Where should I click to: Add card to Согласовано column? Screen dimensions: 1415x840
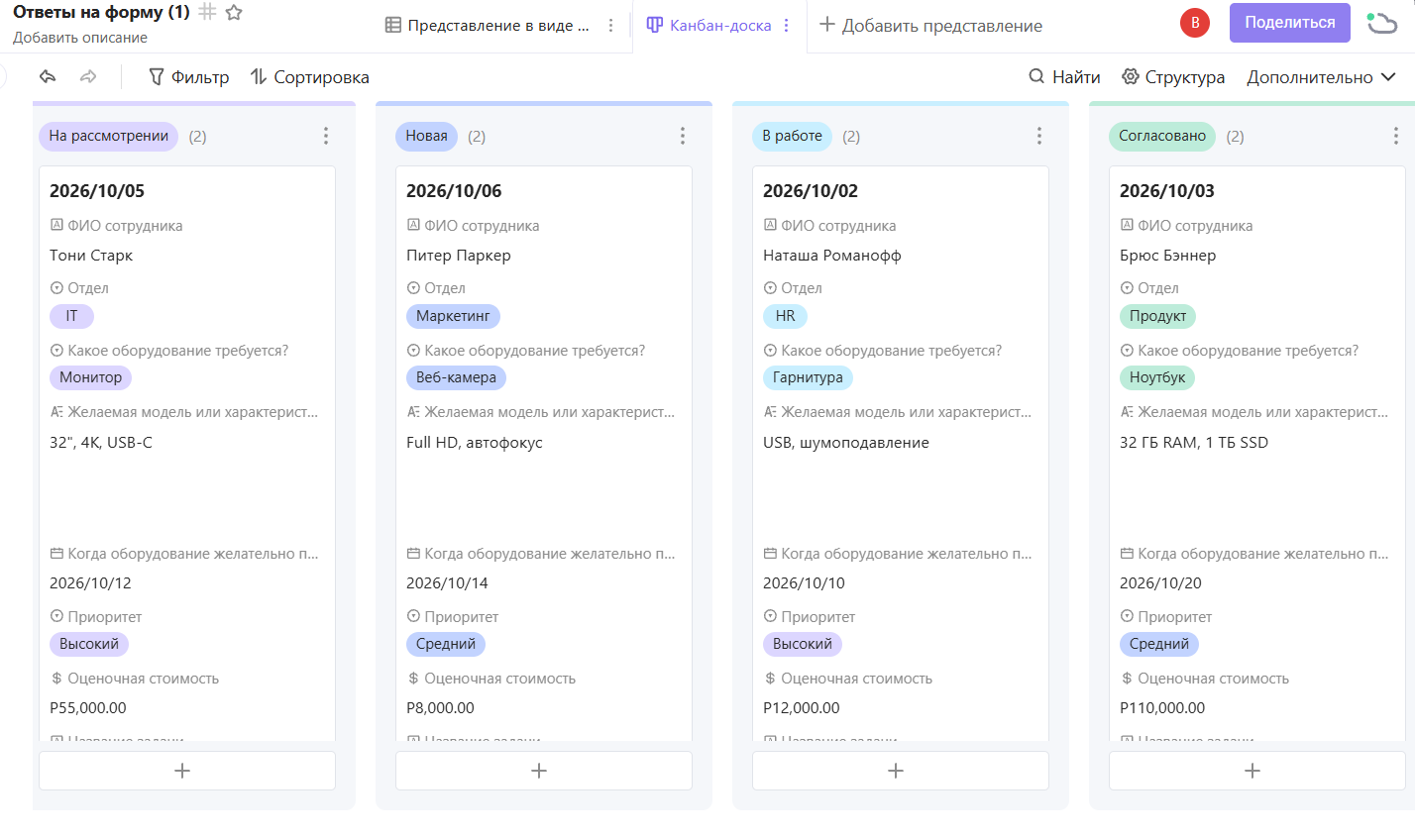1257,771
